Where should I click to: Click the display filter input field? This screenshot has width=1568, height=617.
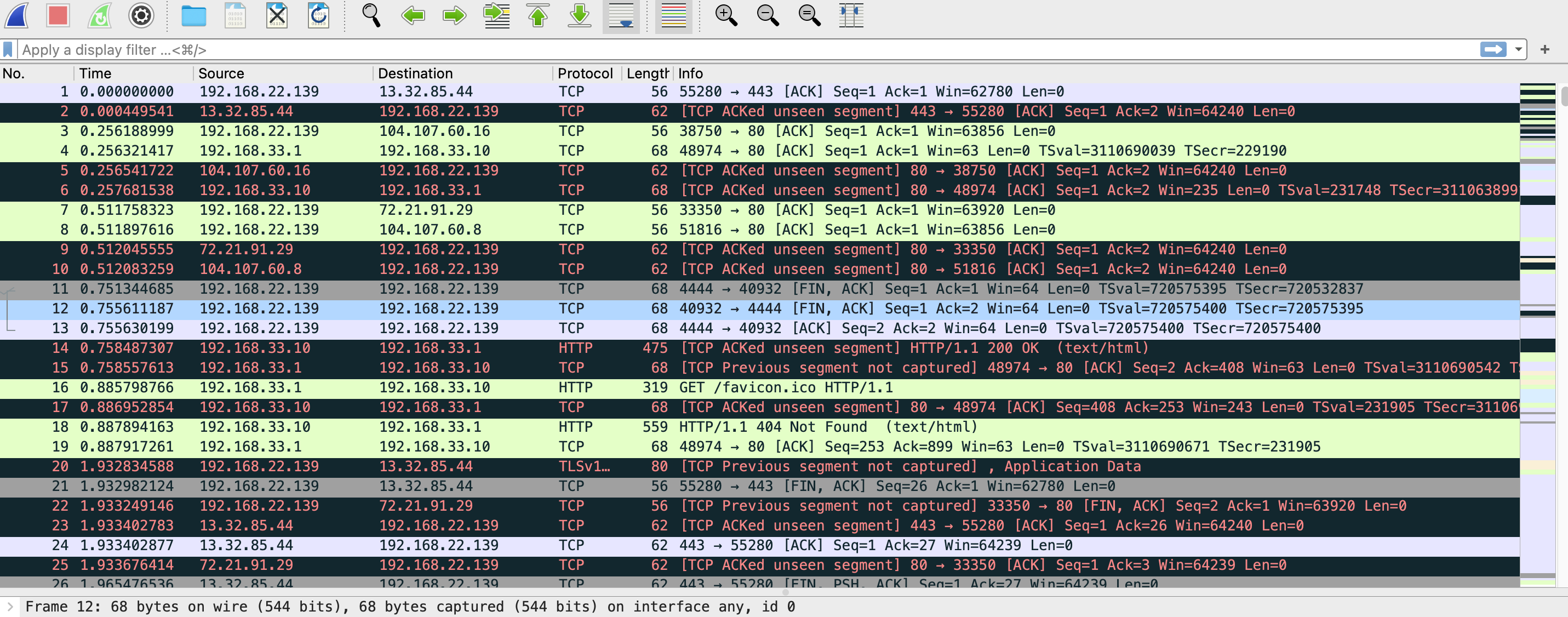(730, 49)
